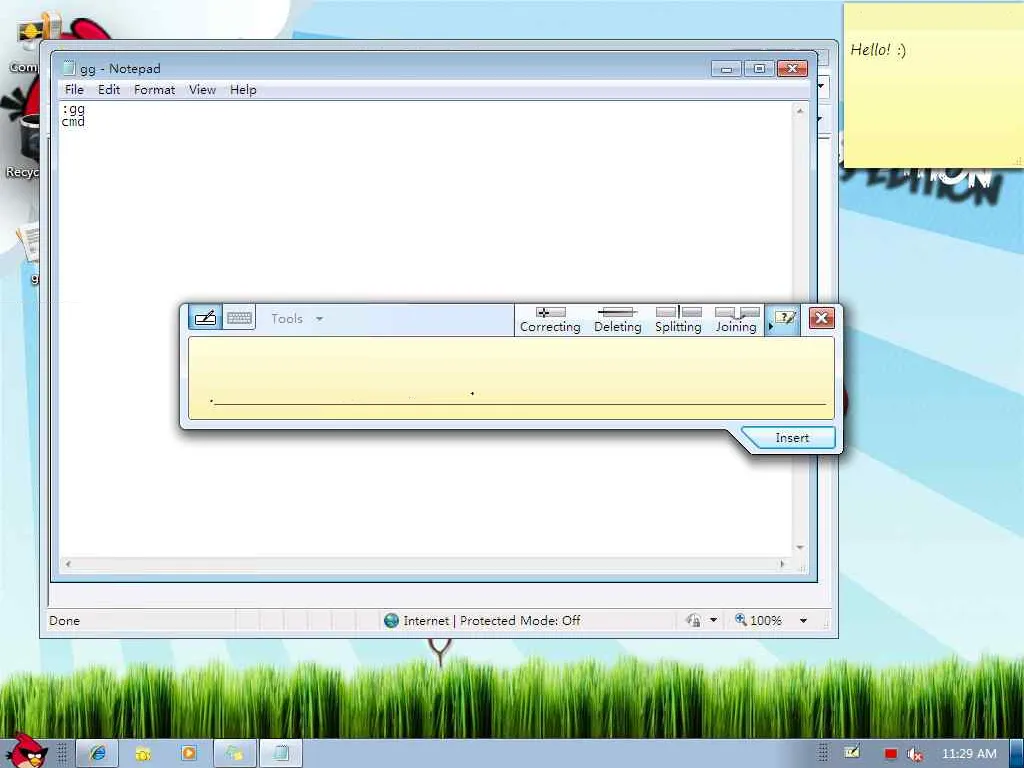
Task: Open the Tools dropdown in Input Panel
Action: (297, 319)
